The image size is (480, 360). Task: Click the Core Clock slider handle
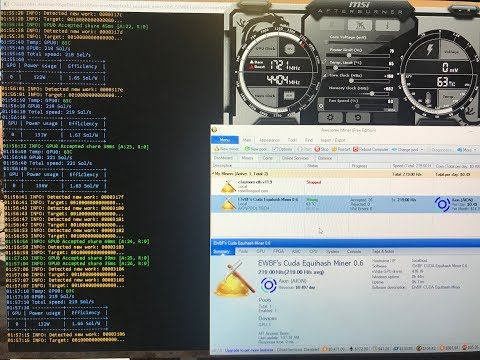coord(351,80)
